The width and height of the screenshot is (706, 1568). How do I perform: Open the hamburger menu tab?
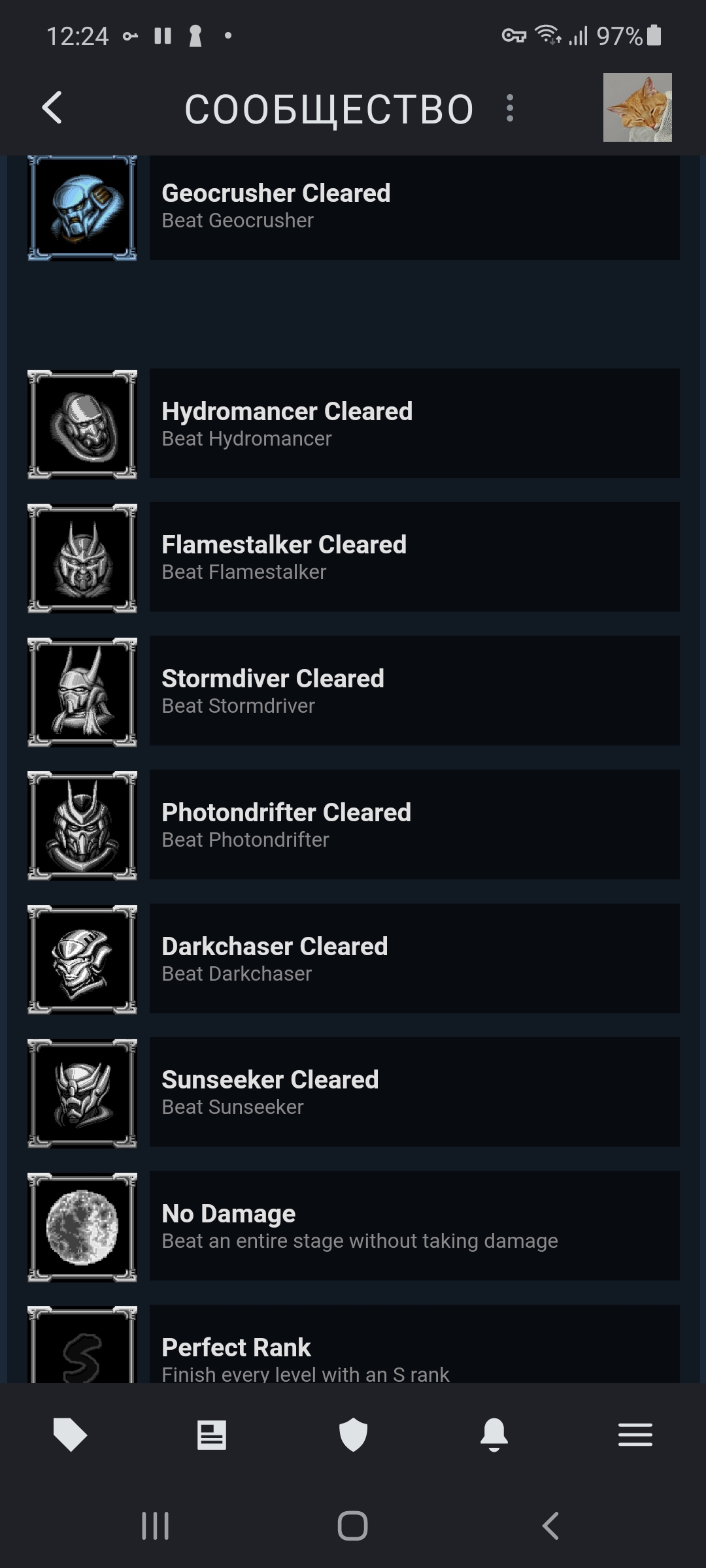[x=635, y=1435]
